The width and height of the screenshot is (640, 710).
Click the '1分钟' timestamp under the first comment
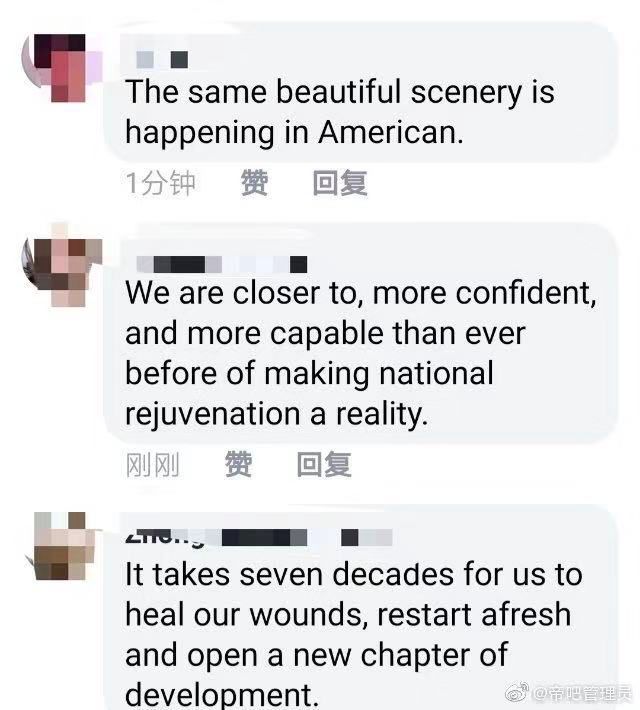[160, 183]
